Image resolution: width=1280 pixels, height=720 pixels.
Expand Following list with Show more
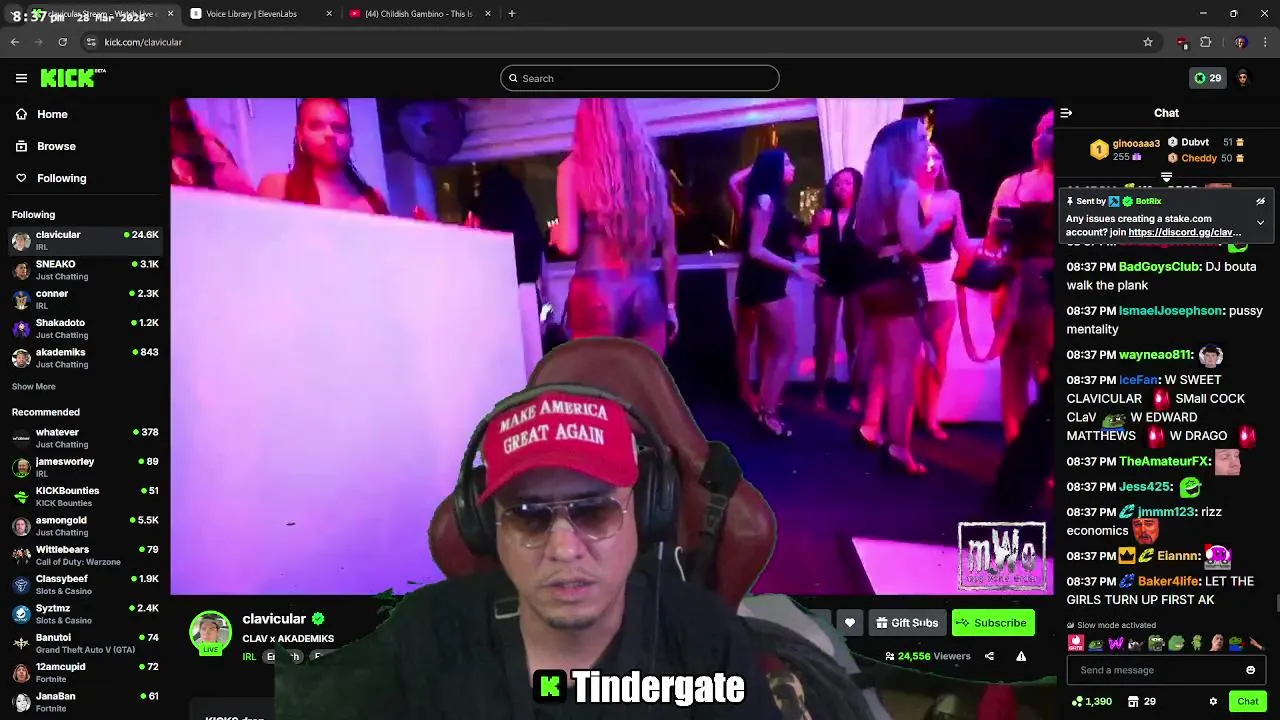point(33,387)
